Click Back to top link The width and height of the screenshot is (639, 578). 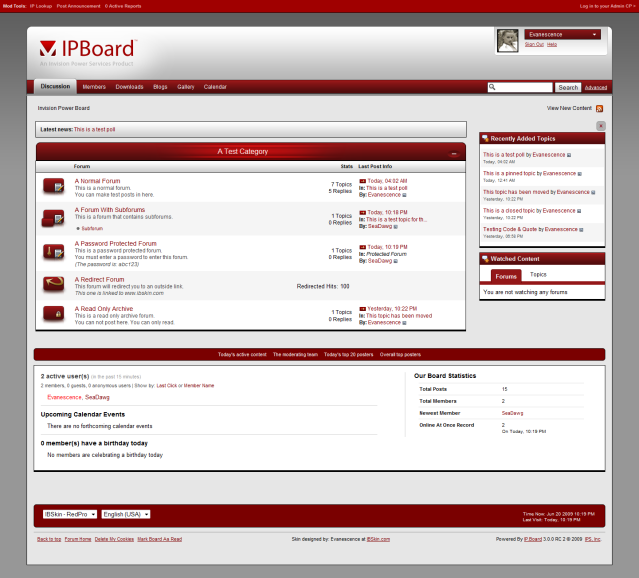(49, 539)
